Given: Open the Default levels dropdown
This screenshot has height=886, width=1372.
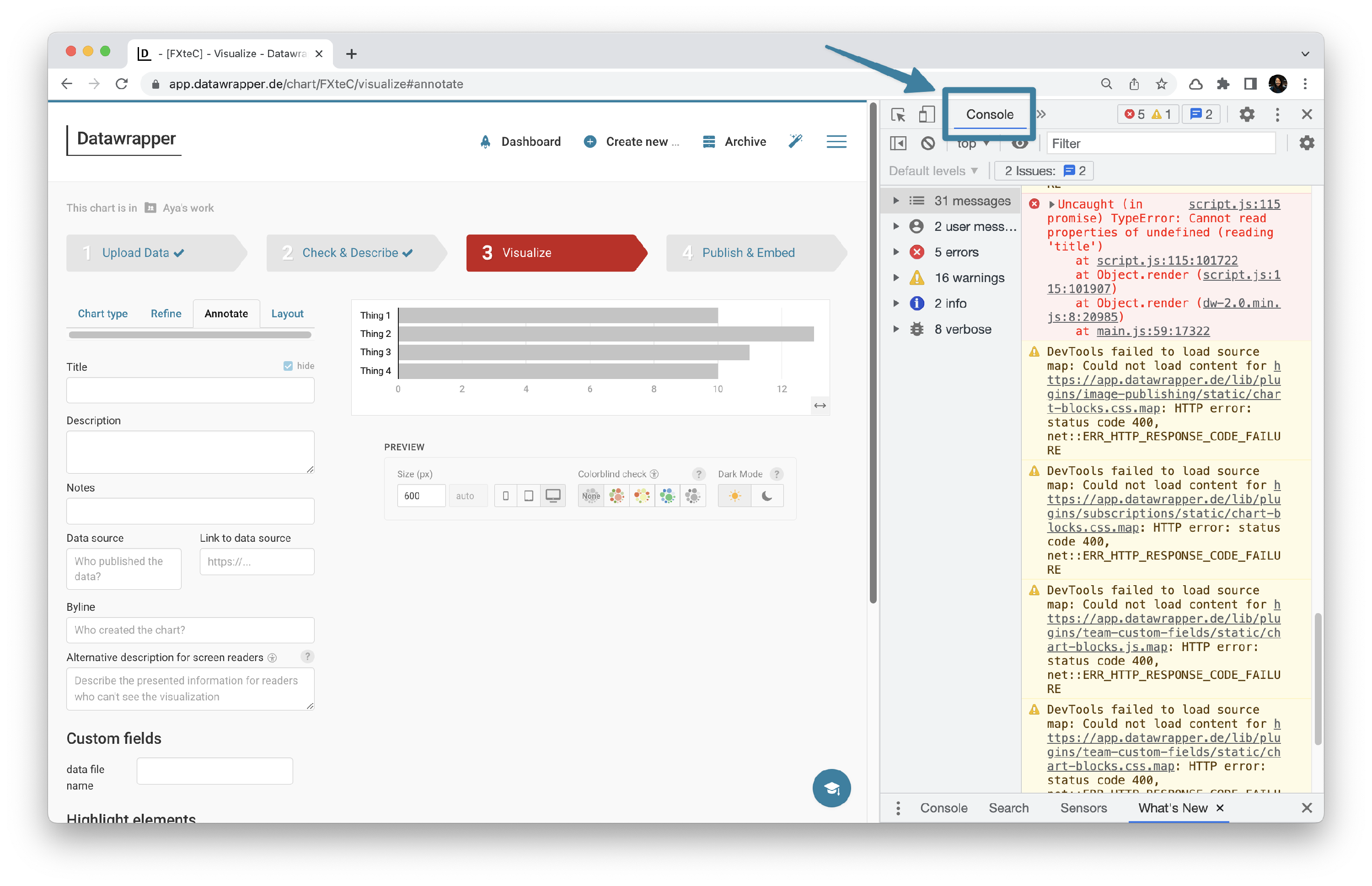Looking at the screenshot, I should [x=933, y=170].
